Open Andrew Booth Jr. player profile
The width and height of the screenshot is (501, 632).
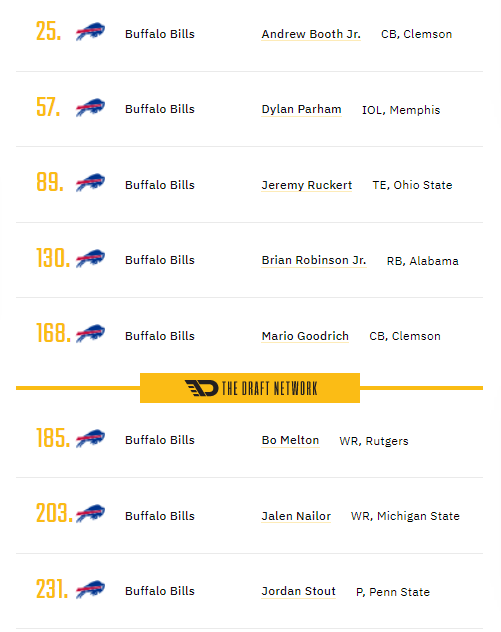[x=311, y=34]
